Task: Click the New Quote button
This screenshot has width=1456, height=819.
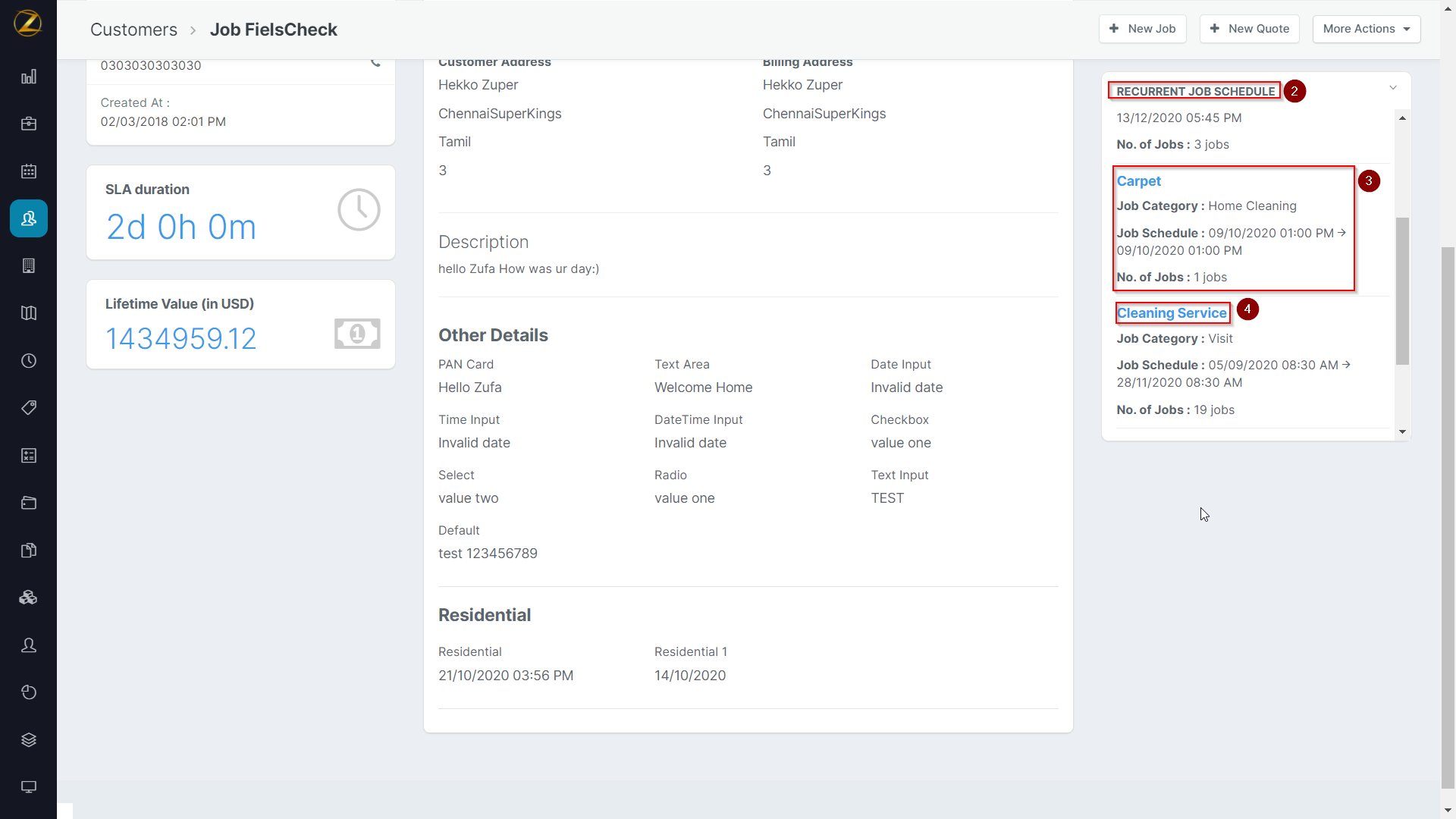Action: click(x=1249, y=29)
